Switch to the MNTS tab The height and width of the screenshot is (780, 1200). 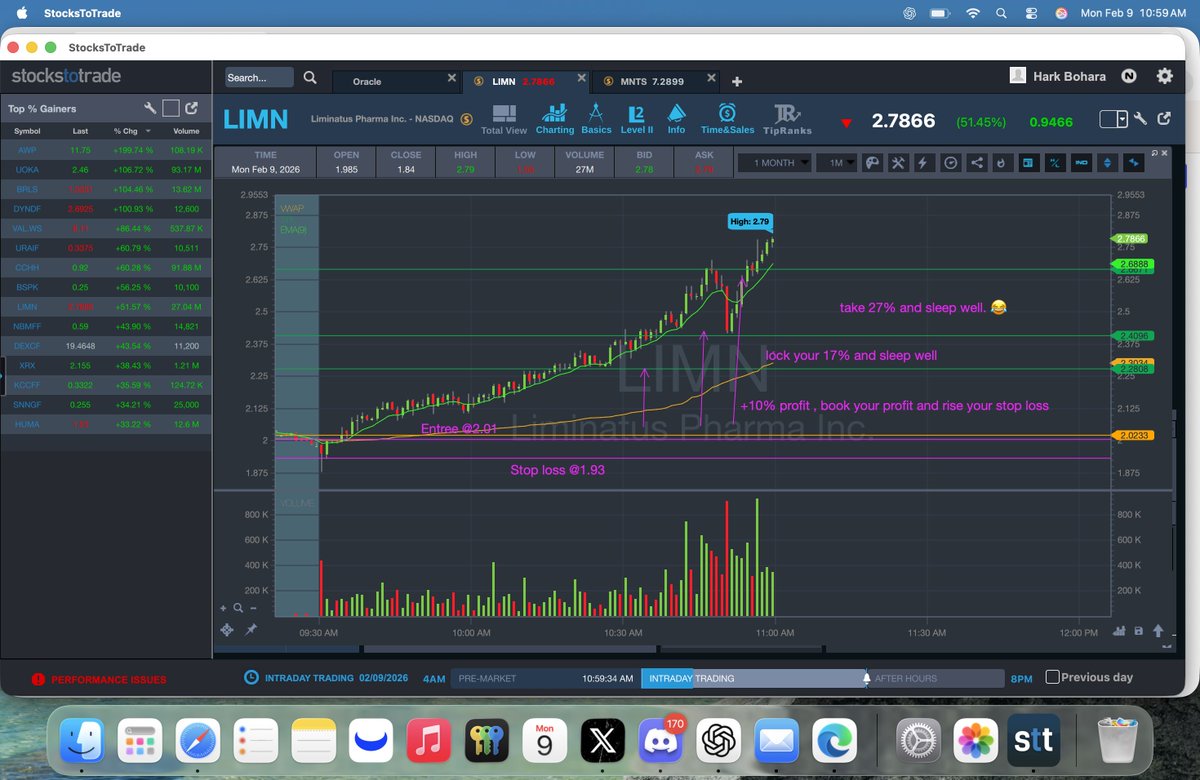[653, 82]
